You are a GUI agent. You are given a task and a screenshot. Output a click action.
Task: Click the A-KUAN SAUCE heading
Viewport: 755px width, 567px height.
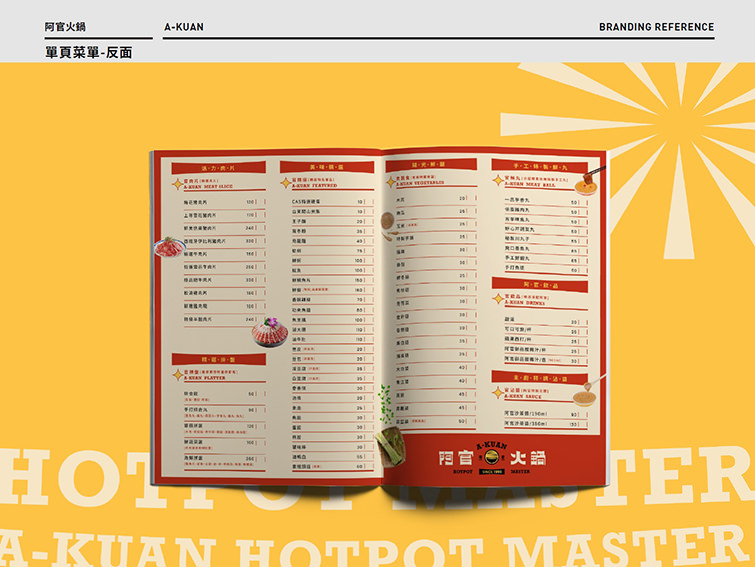coord(523,397)
